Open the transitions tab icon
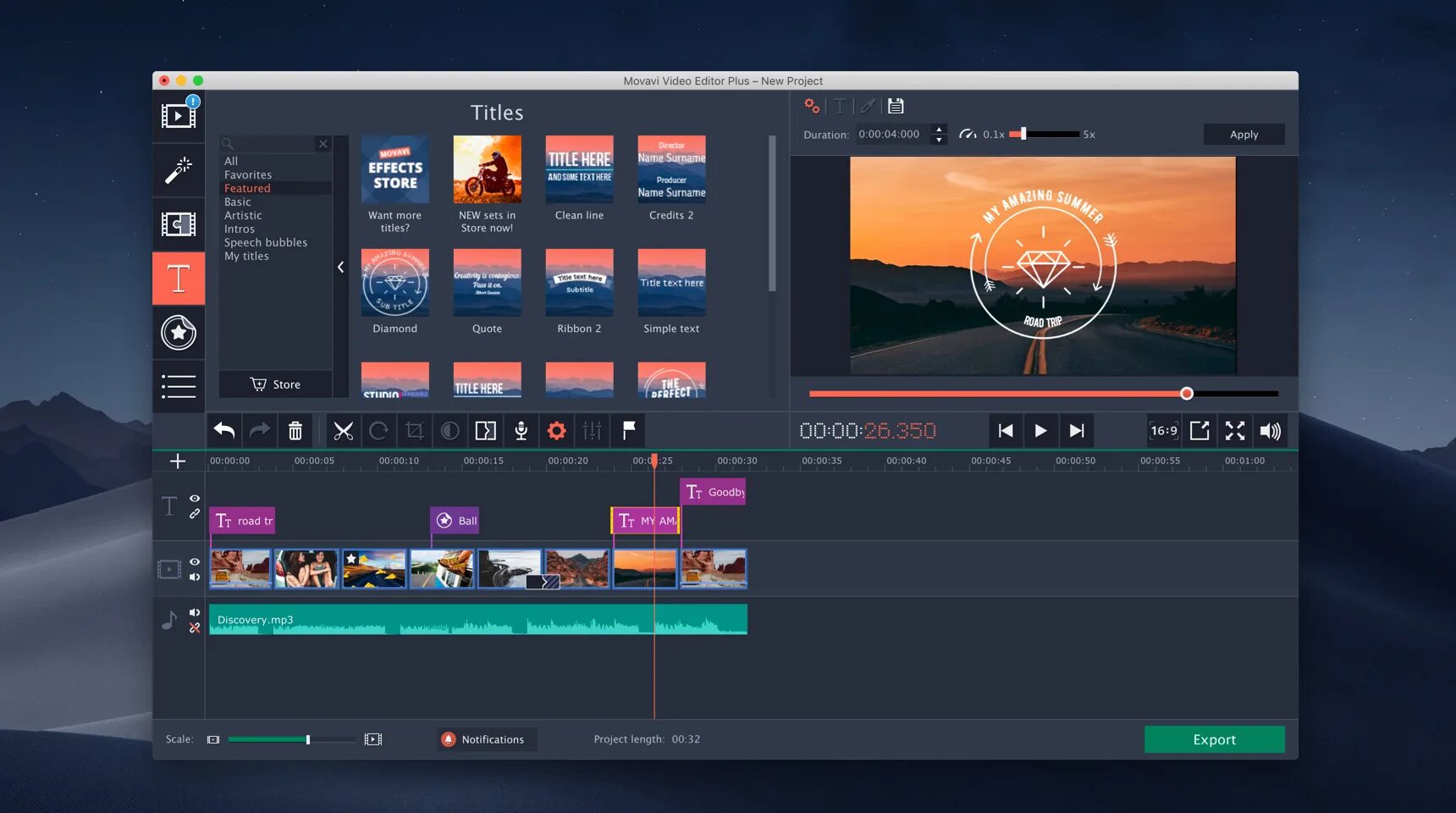This screenshot has width=1456, height=813. click(x=179, y=224)
